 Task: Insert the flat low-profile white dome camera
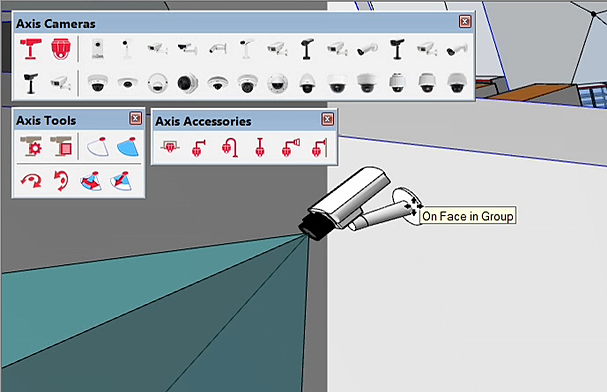127,83
